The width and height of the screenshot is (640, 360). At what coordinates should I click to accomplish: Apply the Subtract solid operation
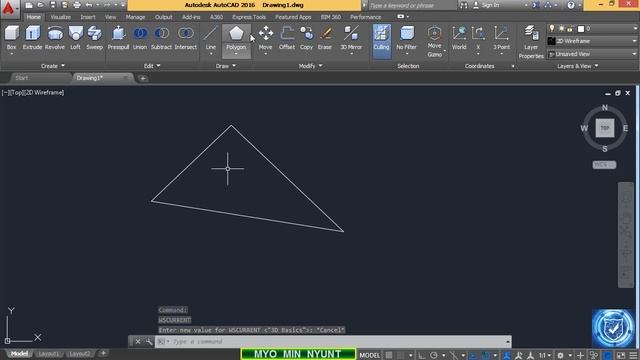click(161, 38)
